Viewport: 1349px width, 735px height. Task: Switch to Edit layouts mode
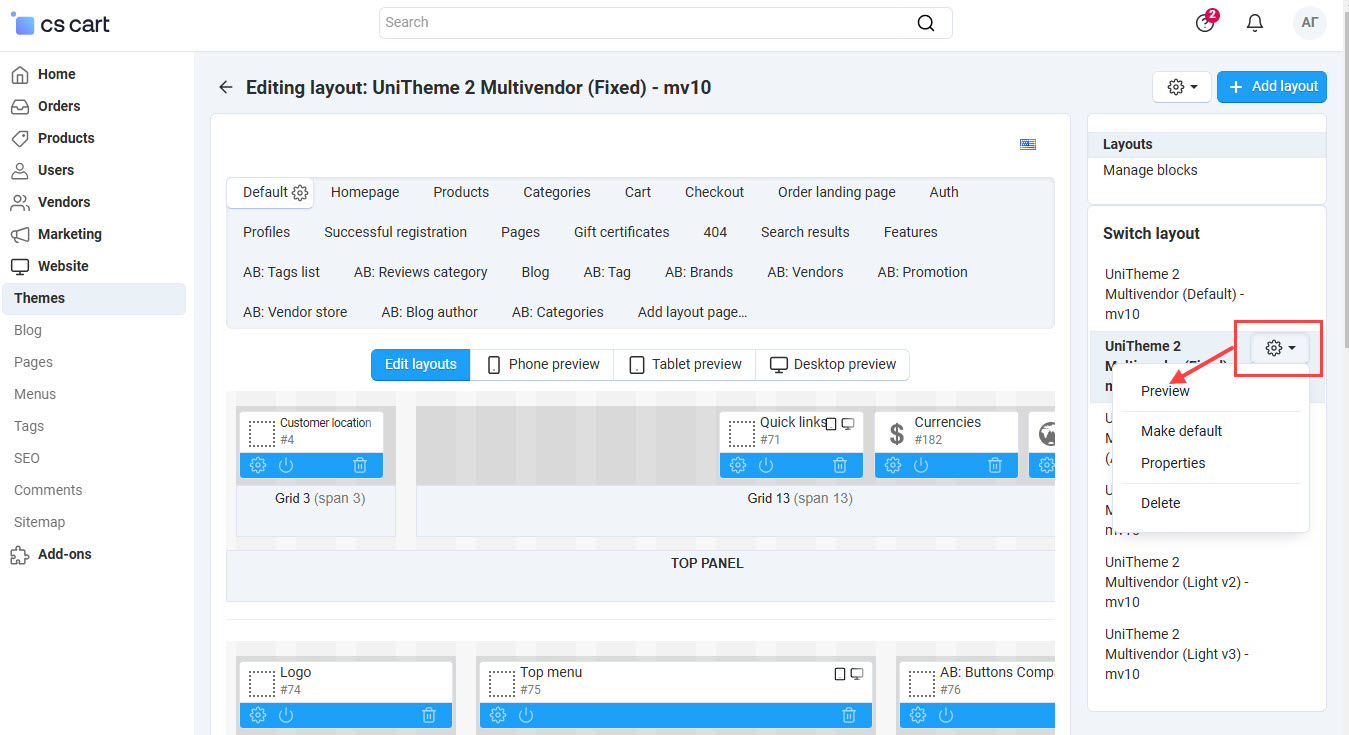pyautogui.click(x=421, y=364)
